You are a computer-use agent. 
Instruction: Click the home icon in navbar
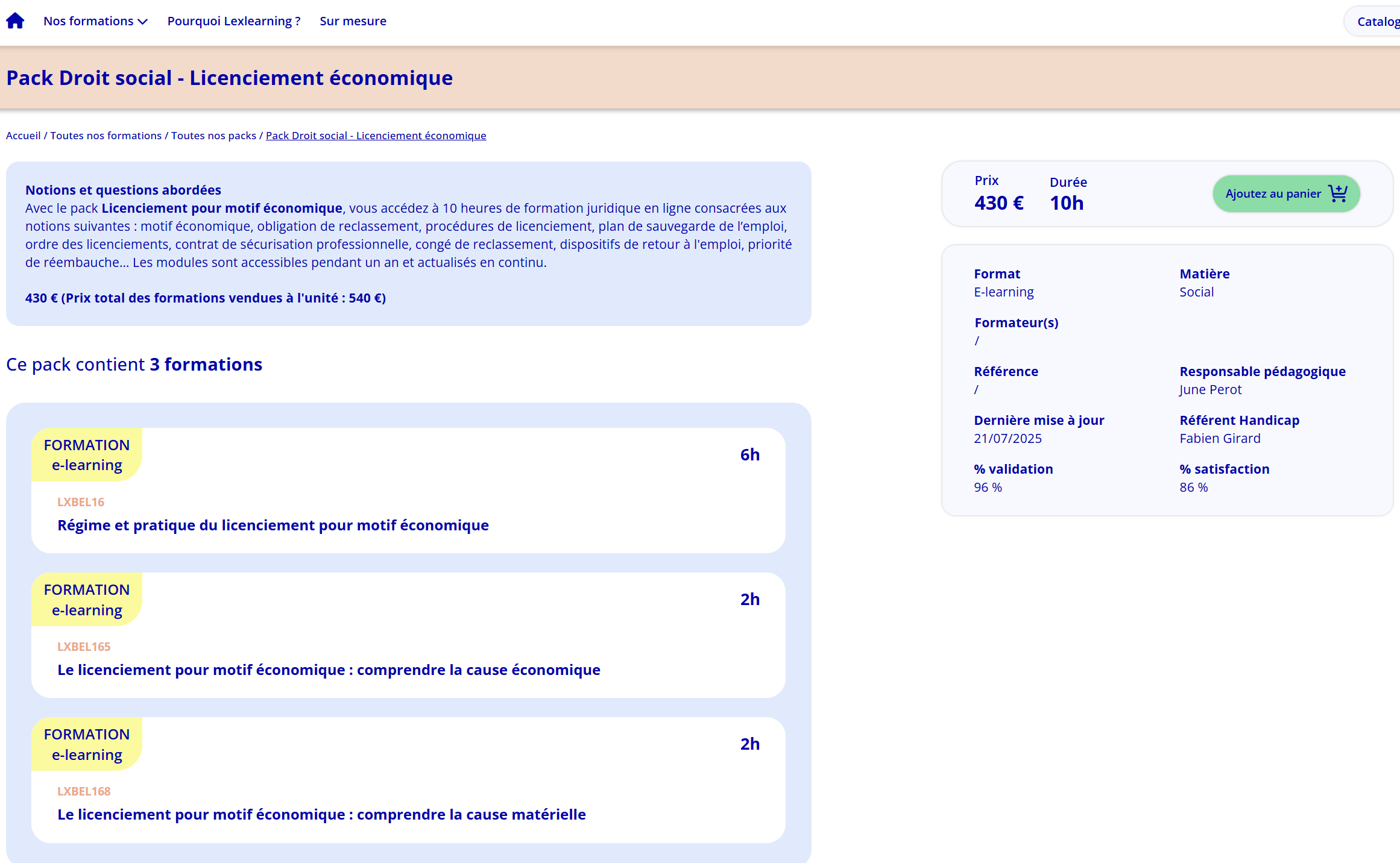tap(15, 21)
